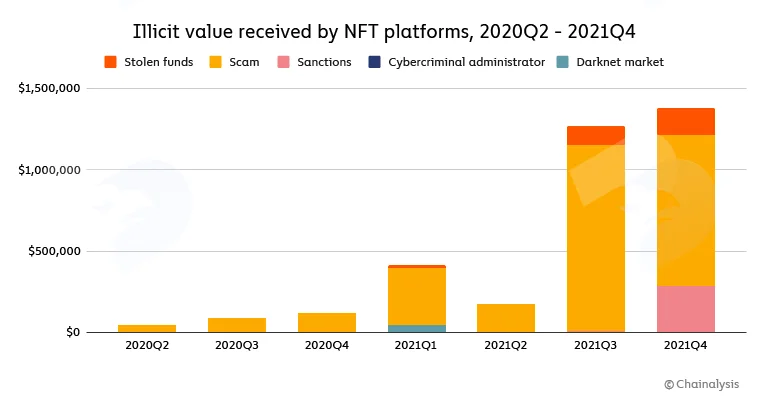Select the 2020Q4 scam bar

[x=326, y=323]
